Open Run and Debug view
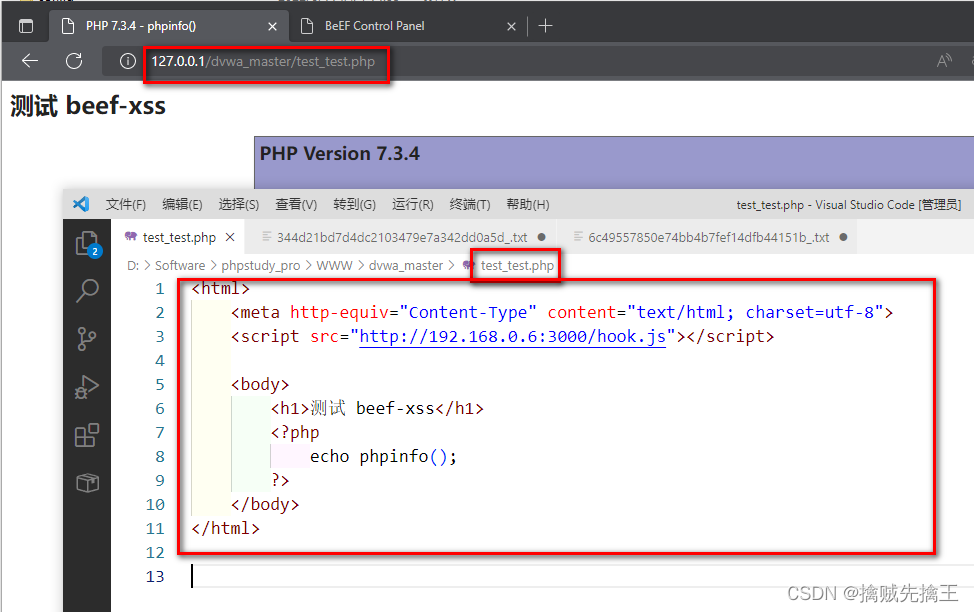 click(86, 387)
